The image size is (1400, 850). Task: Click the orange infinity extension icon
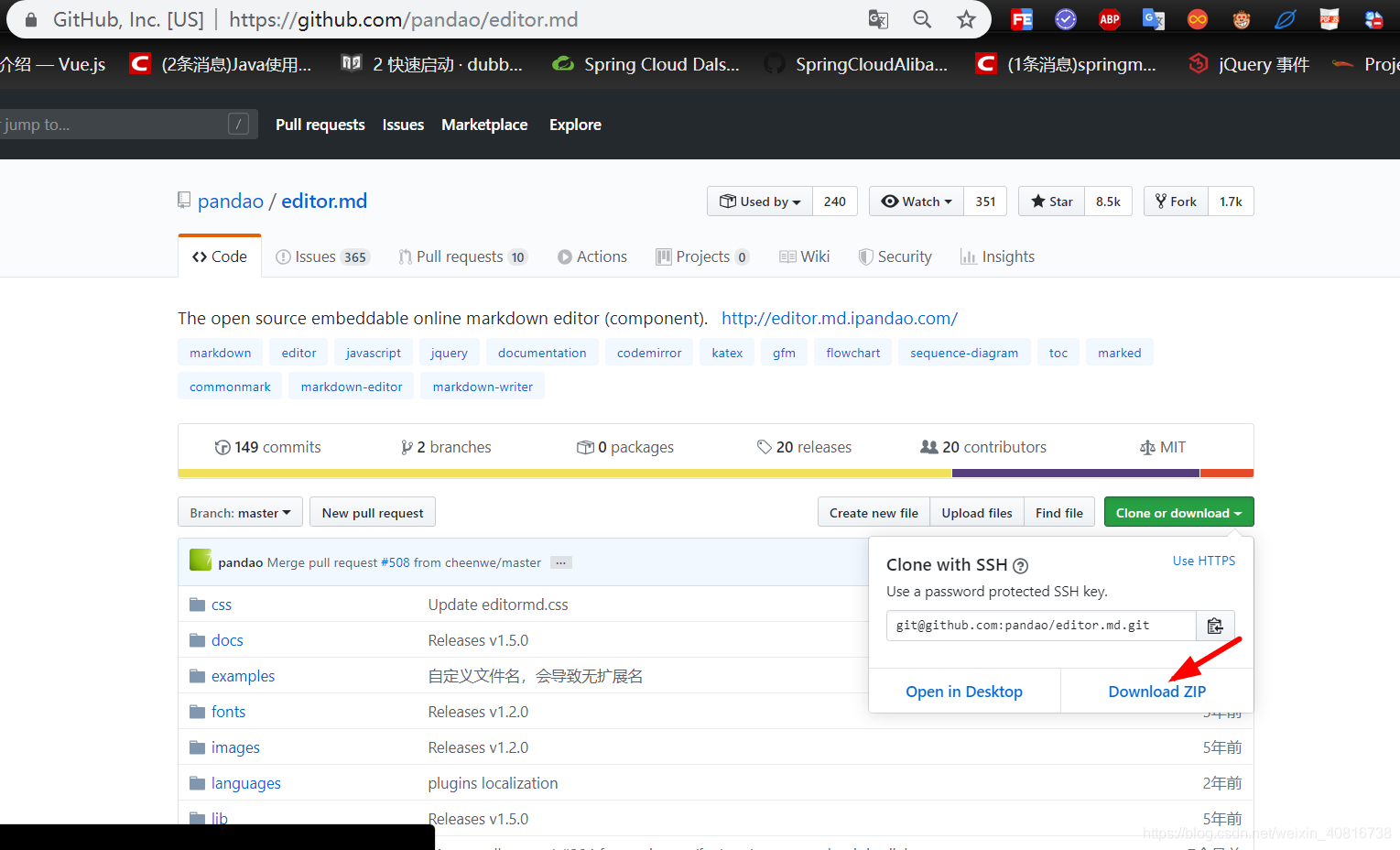(1198, 19)
